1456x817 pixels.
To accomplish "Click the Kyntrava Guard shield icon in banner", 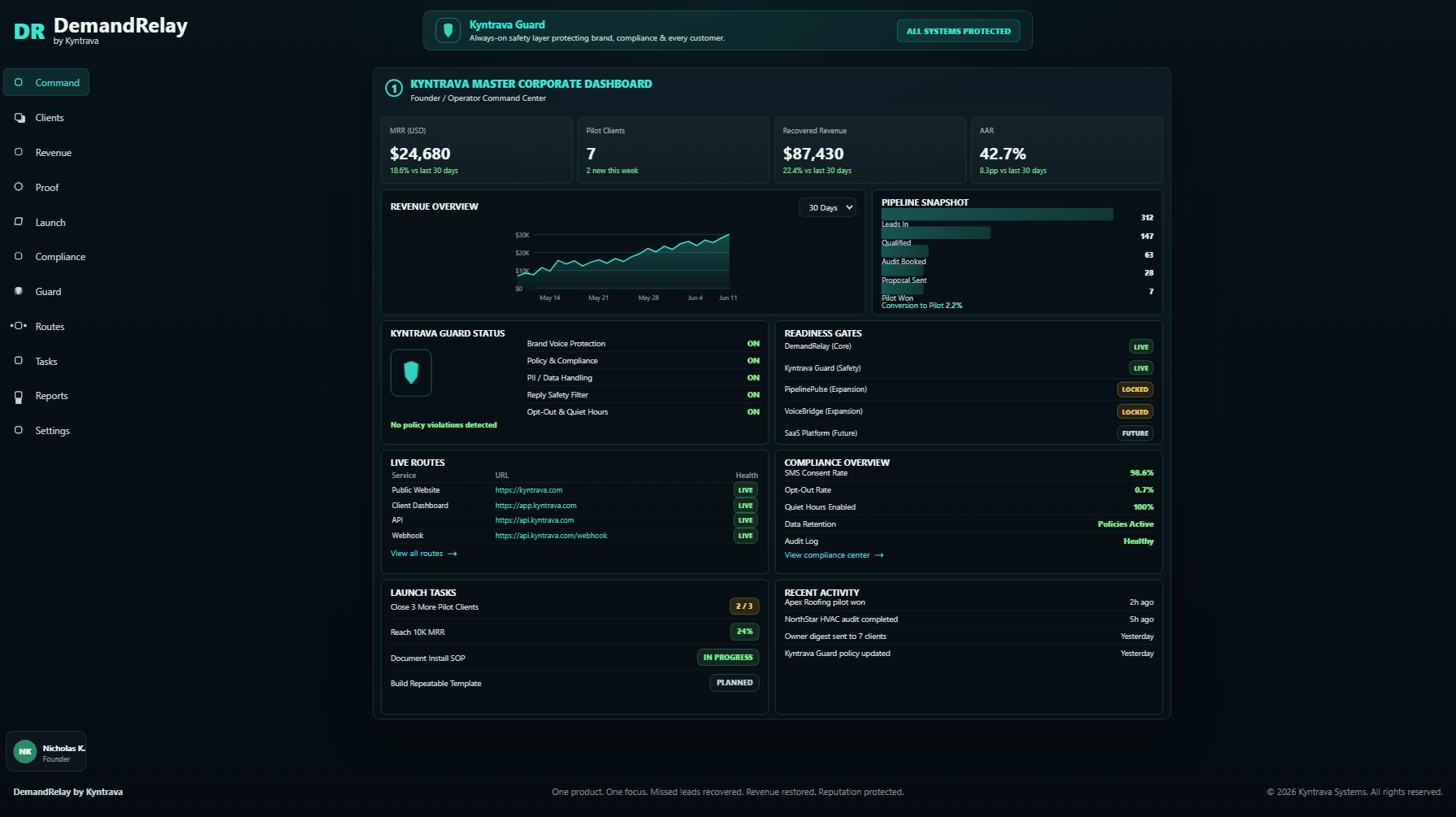I will click(448, 31).
